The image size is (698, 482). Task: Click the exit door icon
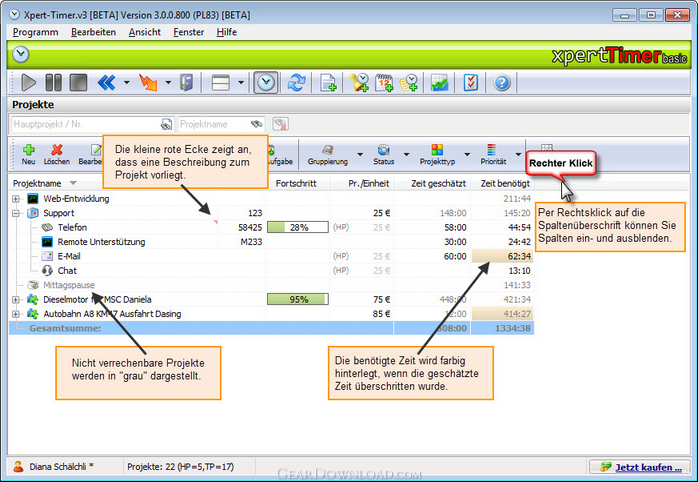[187, 83]
